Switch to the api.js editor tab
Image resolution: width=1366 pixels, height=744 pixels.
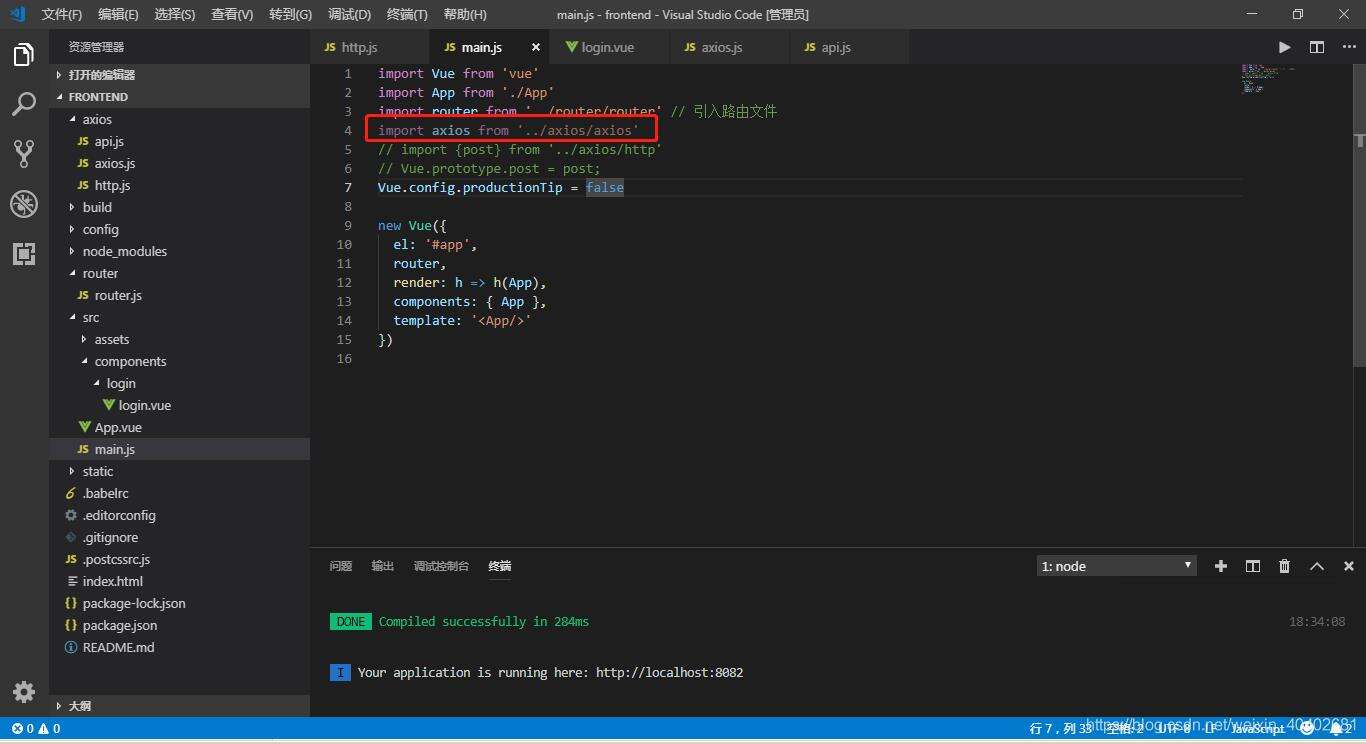point(849,47)
